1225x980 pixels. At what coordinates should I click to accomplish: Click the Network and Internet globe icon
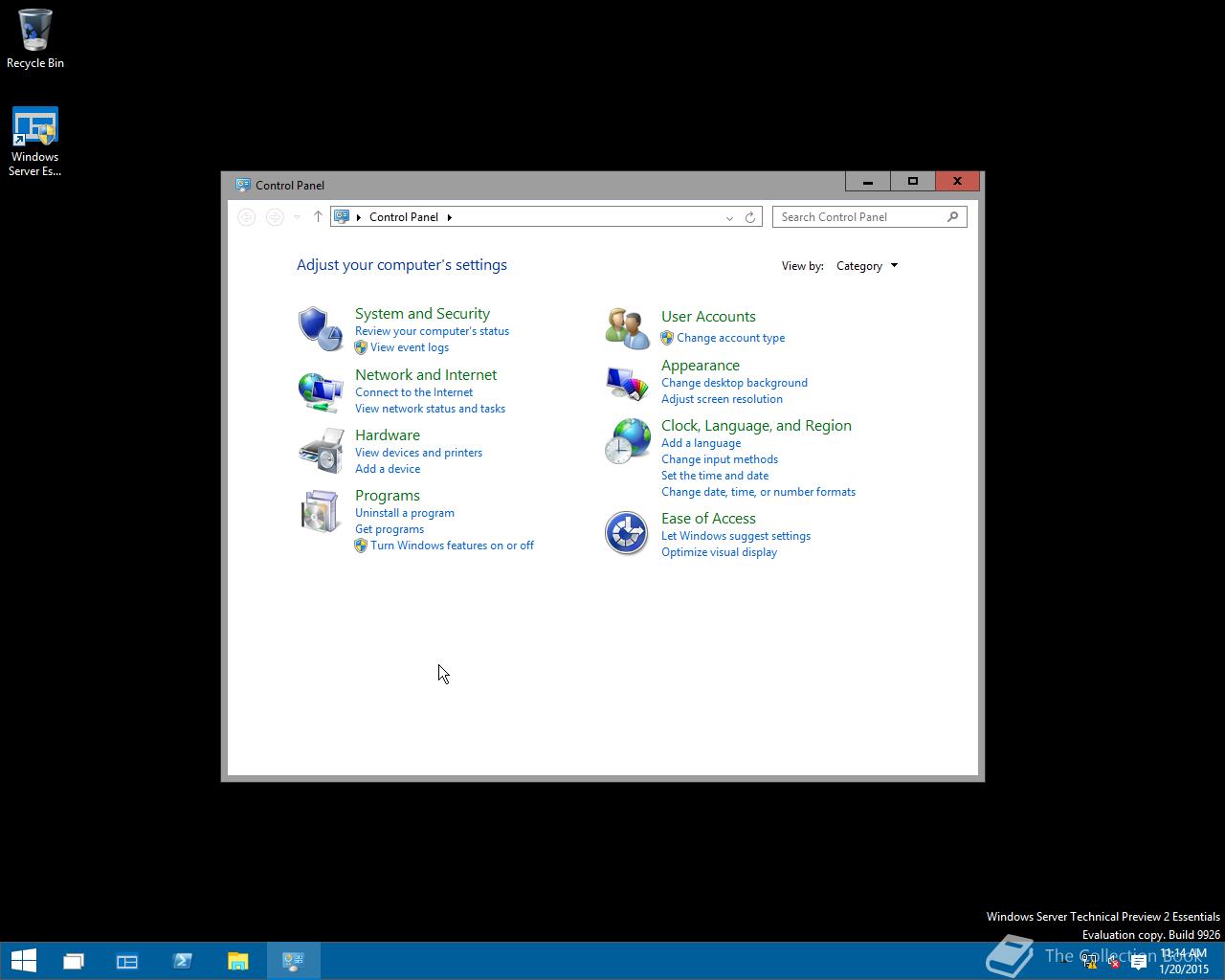coord(320,390)
